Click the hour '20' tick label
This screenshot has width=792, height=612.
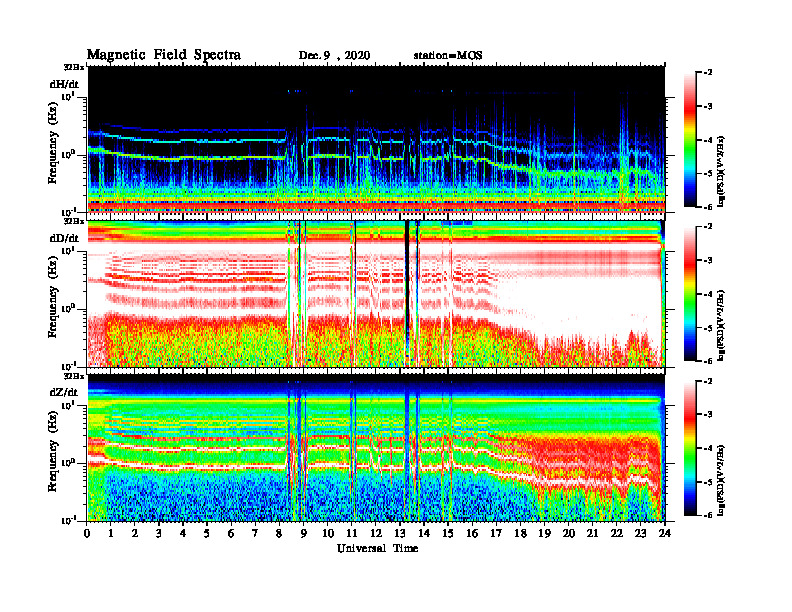coord(568,534)
